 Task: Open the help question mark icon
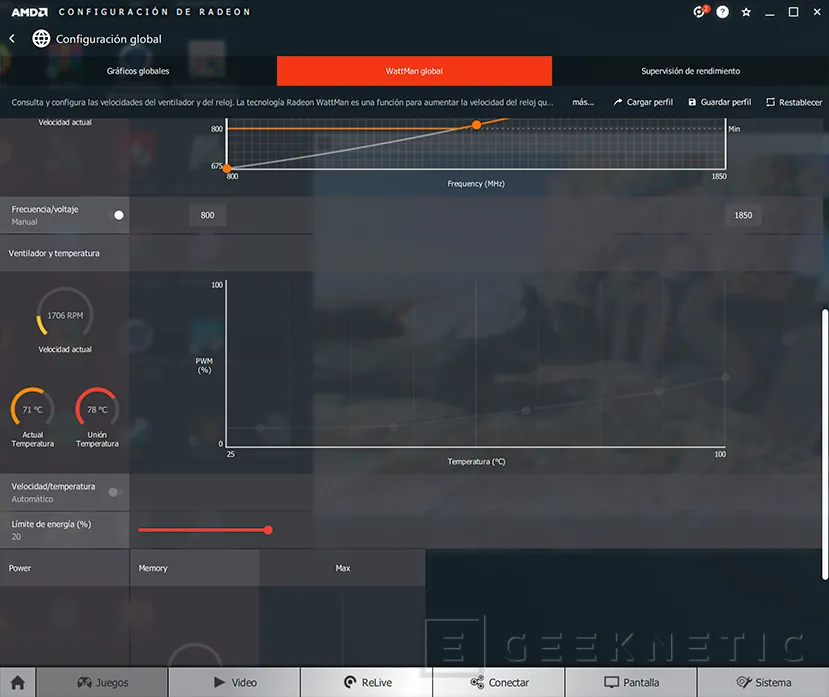click(723, 12)
